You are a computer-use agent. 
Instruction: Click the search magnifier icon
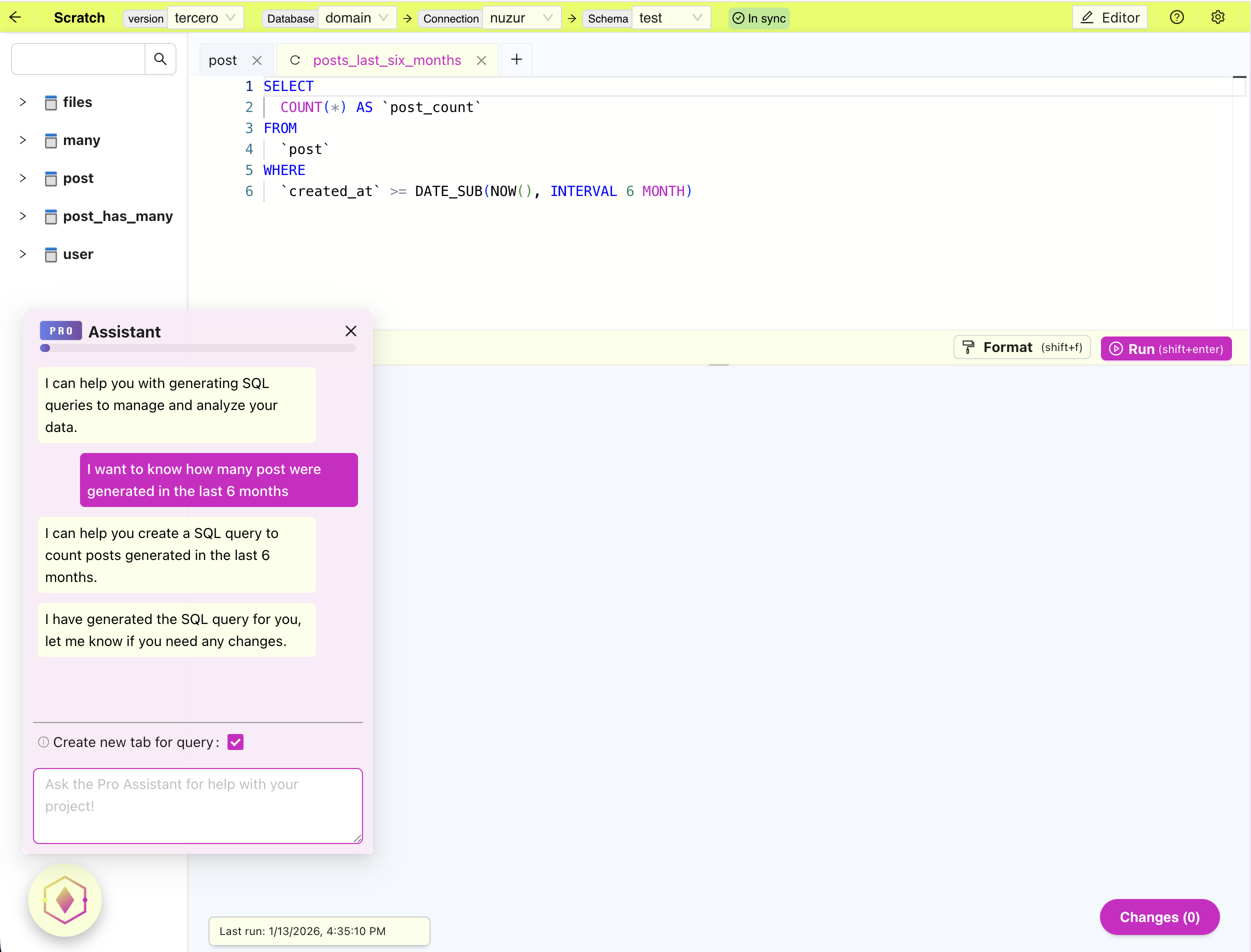point(160,59)
